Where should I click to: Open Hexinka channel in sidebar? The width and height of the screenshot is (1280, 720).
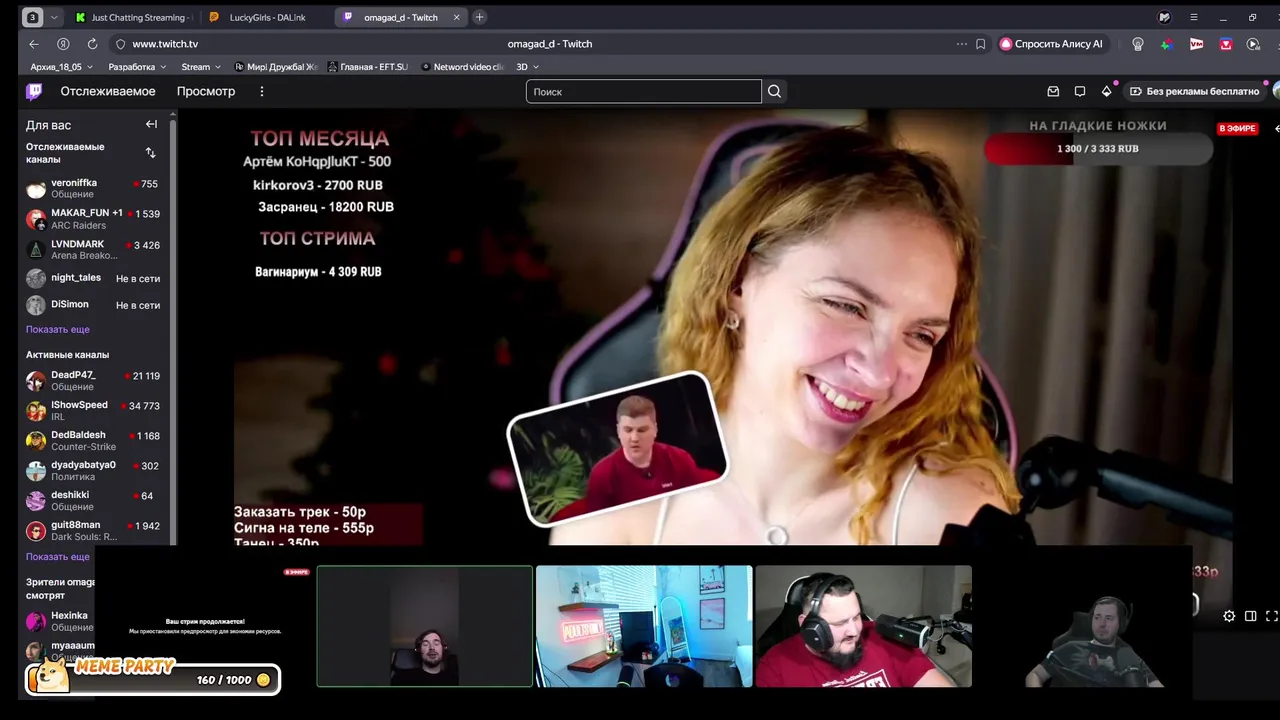click(60, 621)
